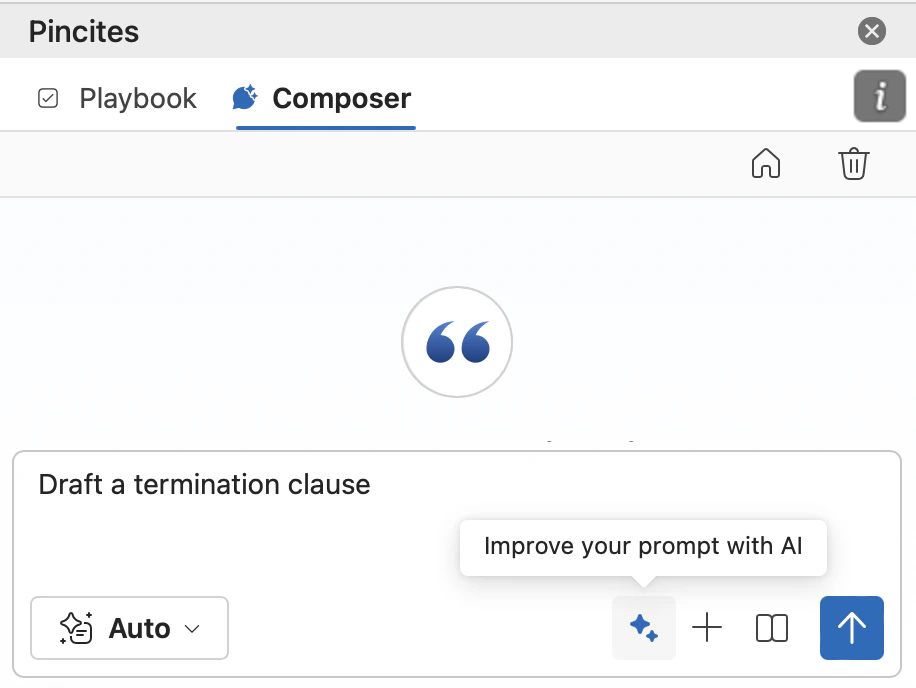Click the large quotation mark logo
Viewport: 916px width, 688px height.
457,342
